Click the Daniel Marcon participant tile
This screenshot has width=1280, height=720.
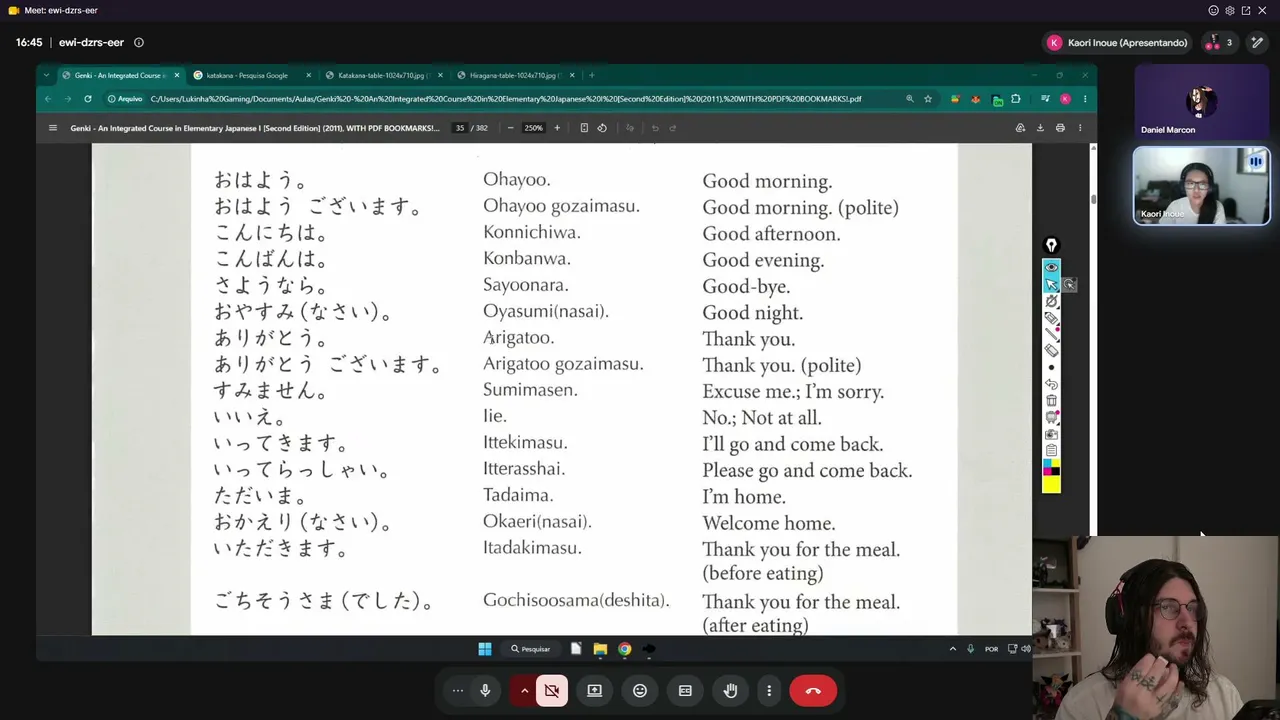[x=1200, y=102]
